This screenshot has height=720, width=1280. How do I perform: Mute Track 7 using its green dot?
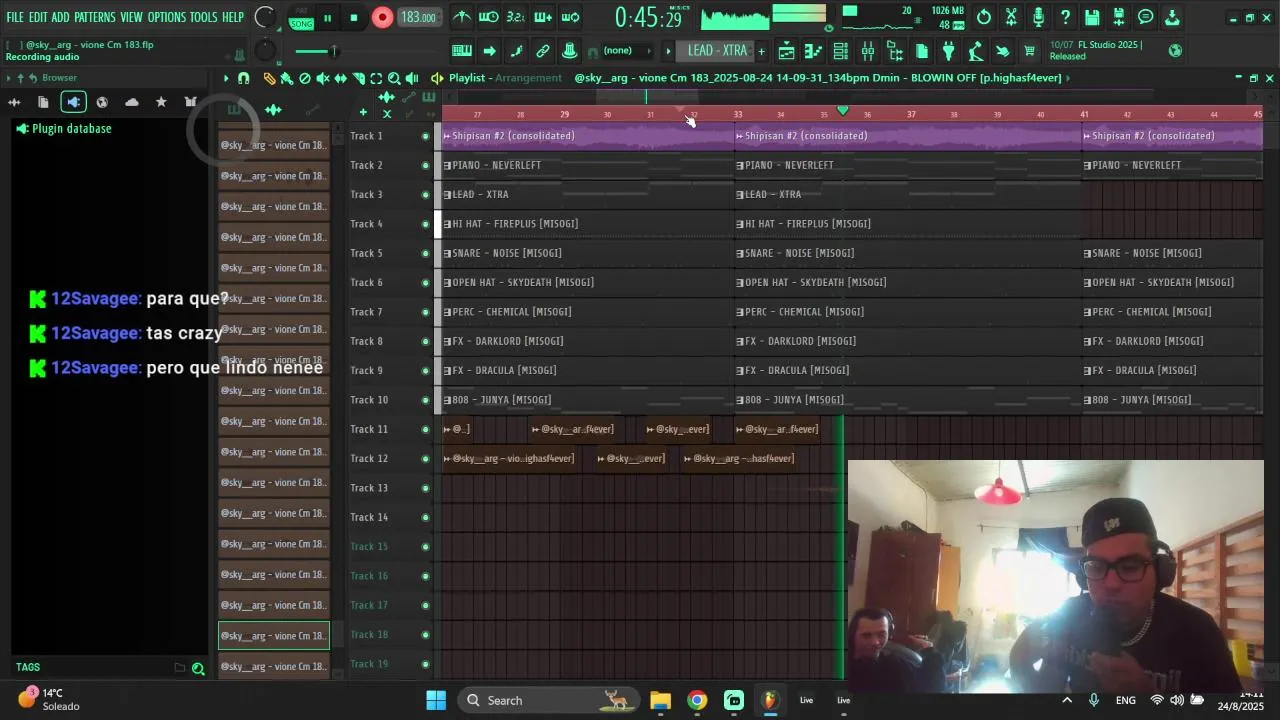[x=425, y=312]
